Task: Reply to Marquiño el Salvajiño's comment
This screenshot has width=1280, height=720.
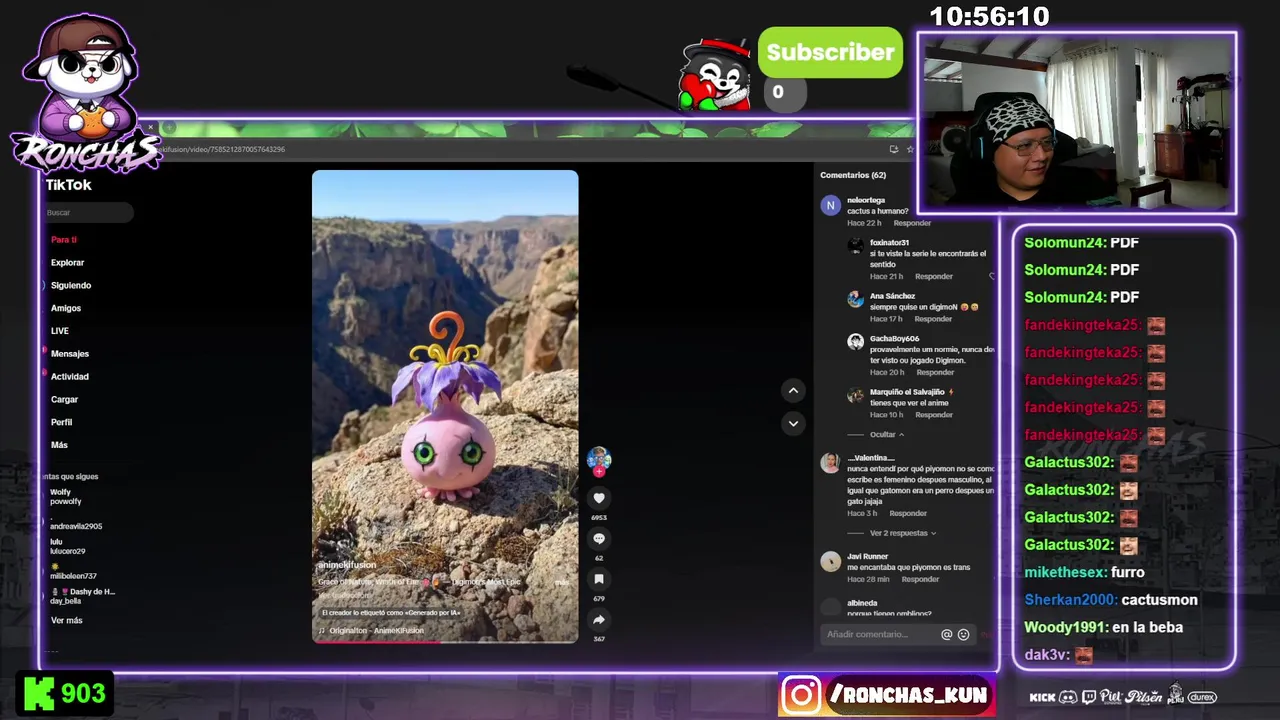Action: (934, 415)
